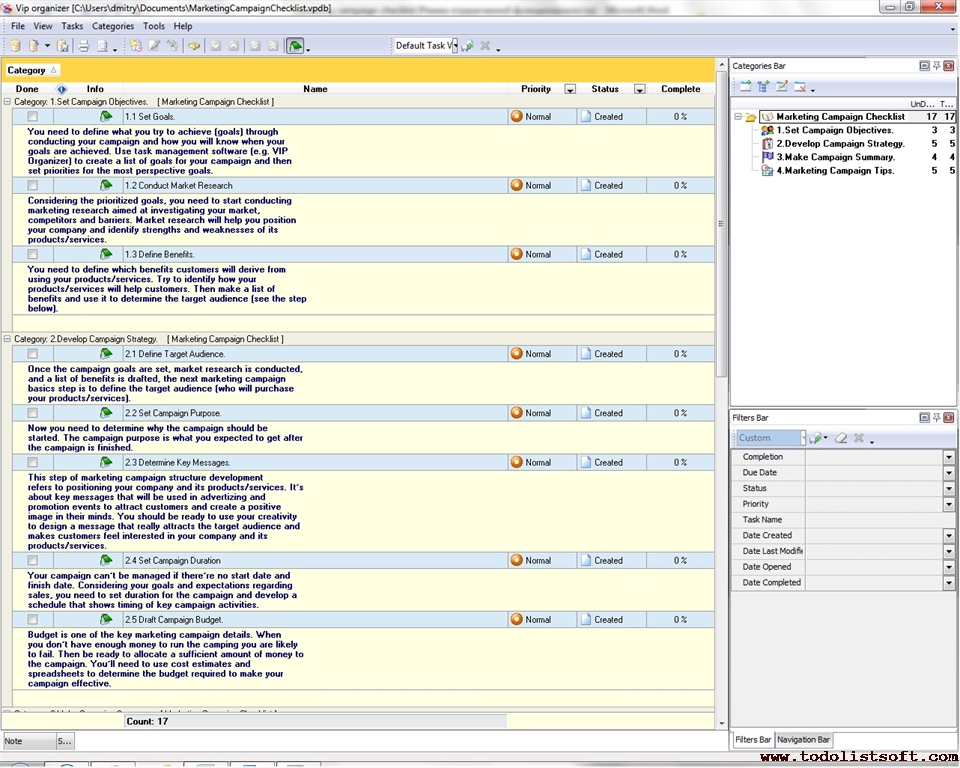Click the new category icon in Categories Bar
The width and height of the screenshot is (960, 768).
coord(746,87)
